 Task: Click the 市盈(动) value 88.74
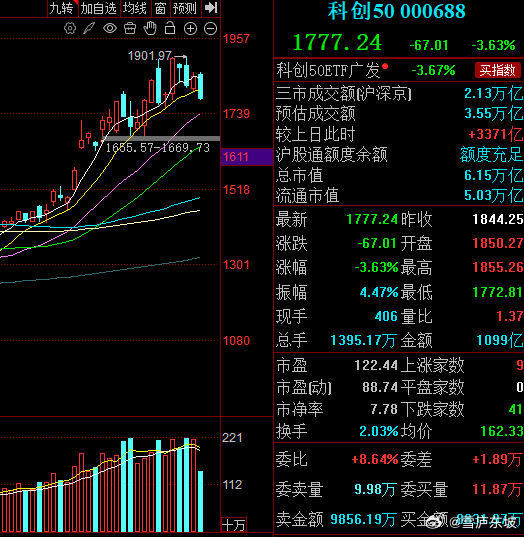pyautogui.click(x=380, y=387)
